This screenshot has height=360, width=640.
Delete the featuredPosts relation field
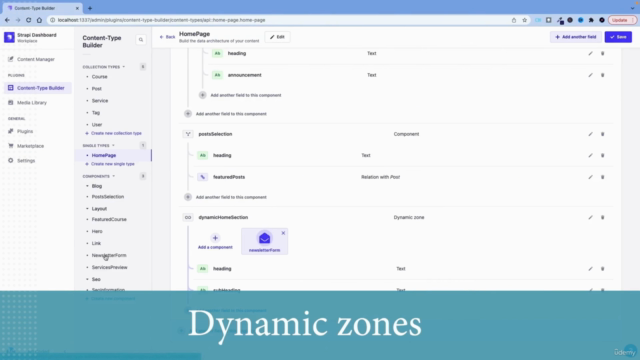click(602, 177)
